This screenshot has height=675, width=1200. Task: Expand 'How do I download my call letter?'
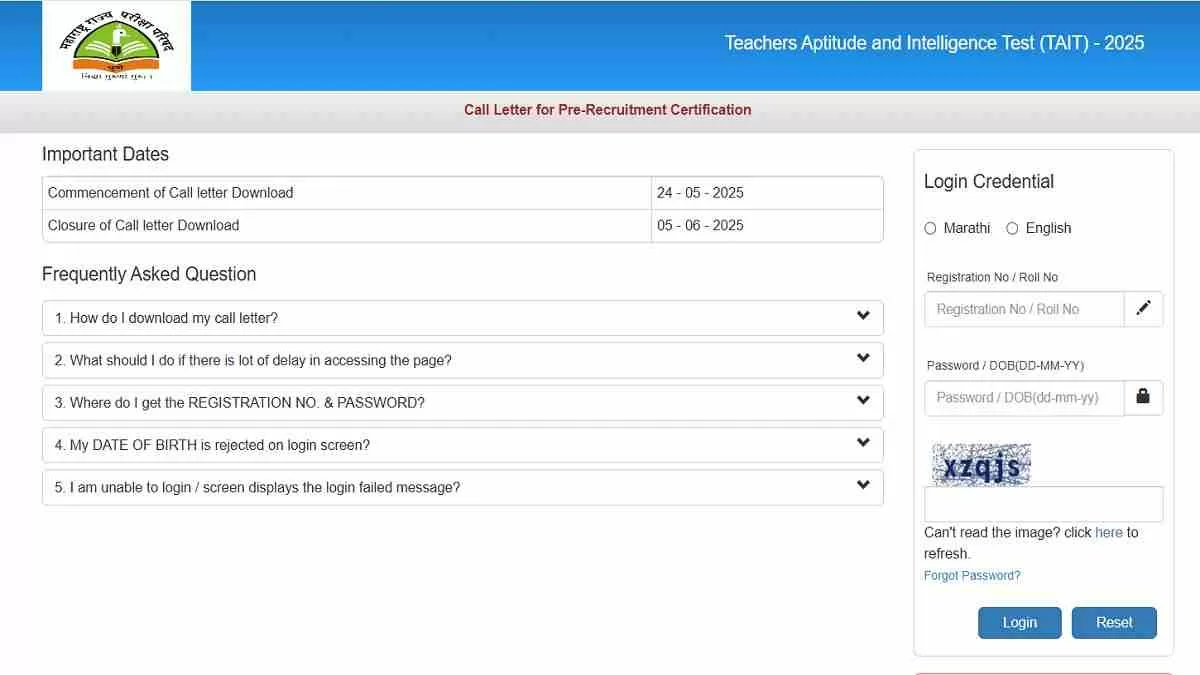pyautogui.click(x=463, y=318)
